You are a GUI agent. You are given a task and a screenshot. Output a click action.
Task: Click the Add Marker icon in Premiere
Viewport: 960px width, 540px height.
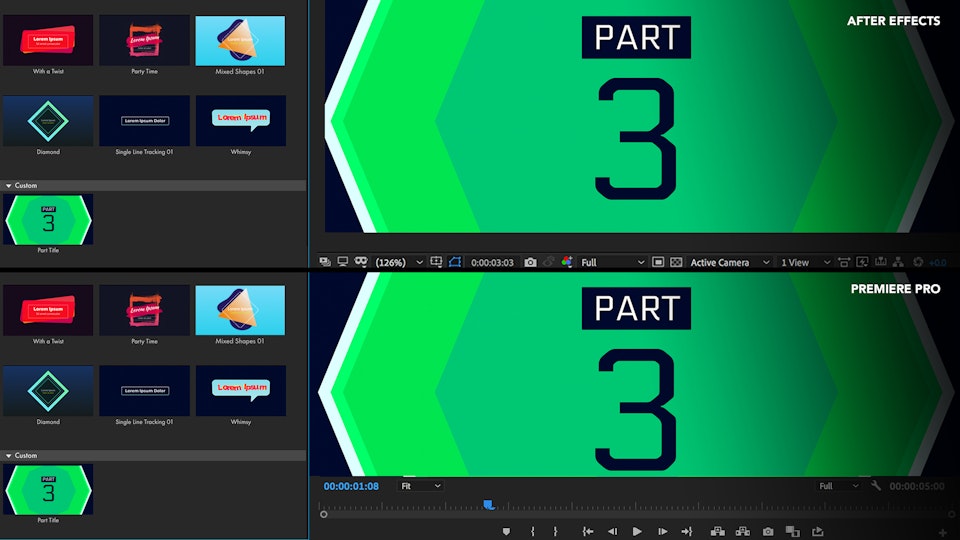click(506, 531)
